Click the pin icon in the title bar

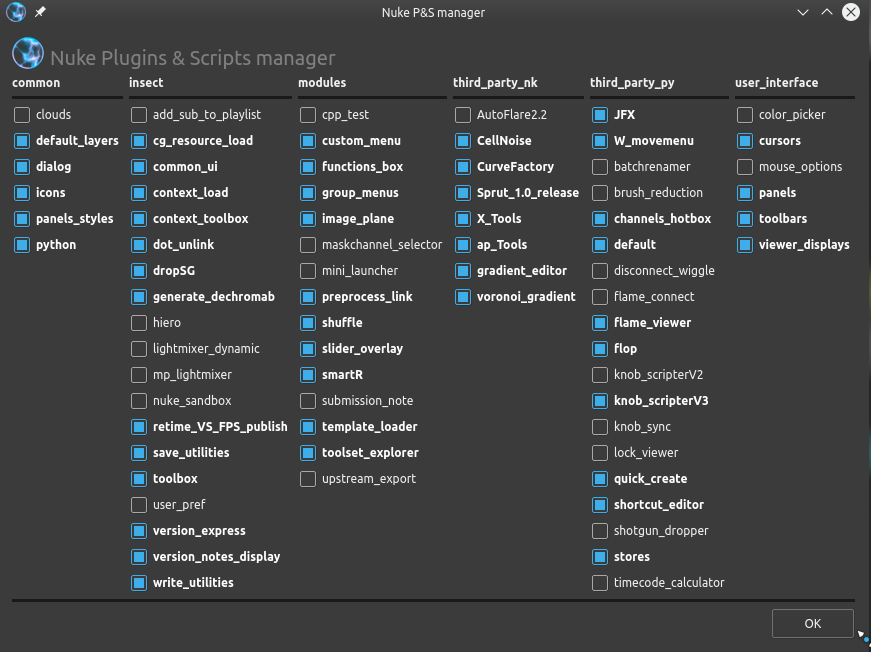[40, 12]
